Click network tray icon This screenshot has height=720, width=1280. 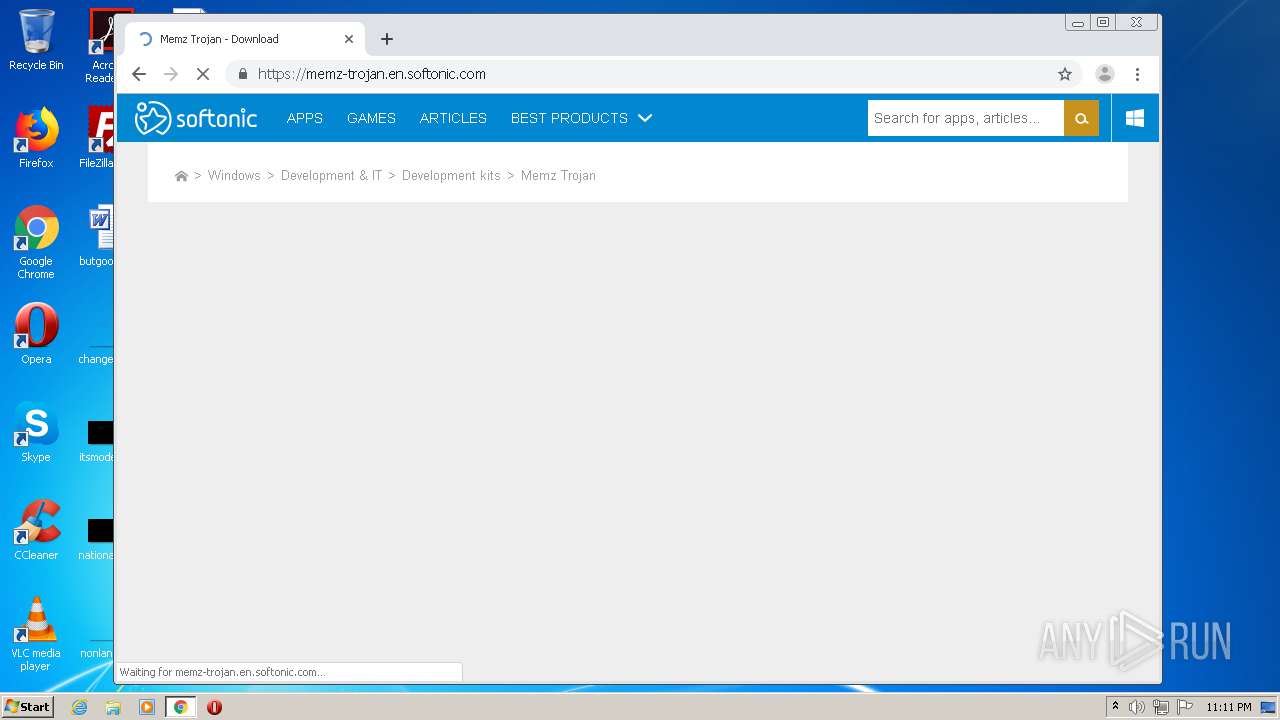1161,707
